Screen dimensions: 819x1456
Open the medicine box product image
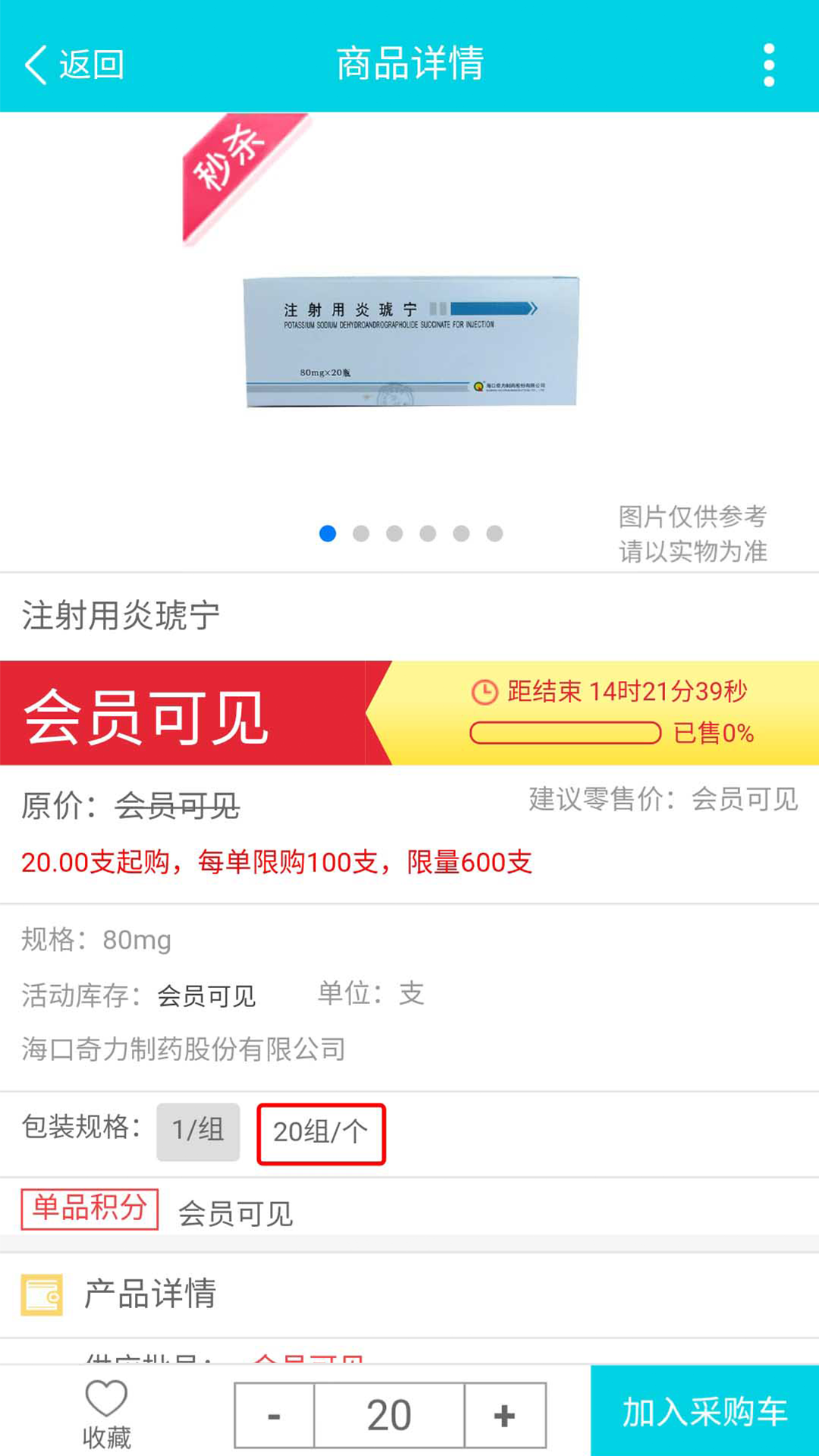click(x=410, y=342)
